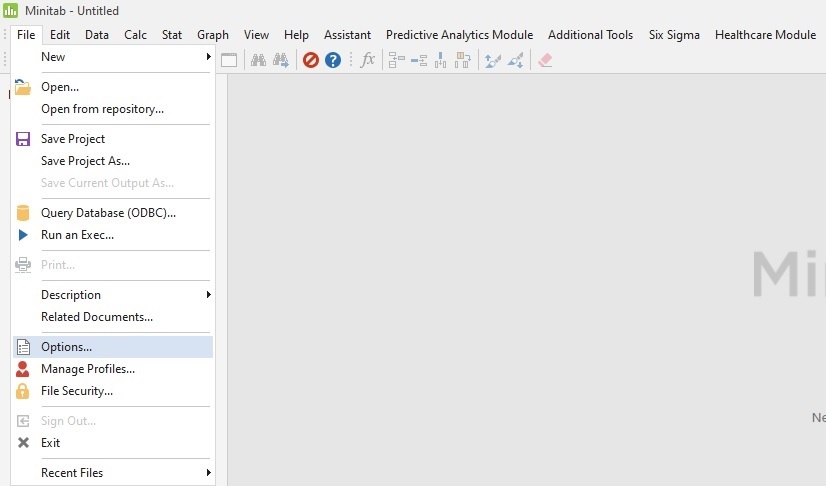This screenshot has width=826, height=486.
Task: Open the Graph menu
Action: (213, 35)
